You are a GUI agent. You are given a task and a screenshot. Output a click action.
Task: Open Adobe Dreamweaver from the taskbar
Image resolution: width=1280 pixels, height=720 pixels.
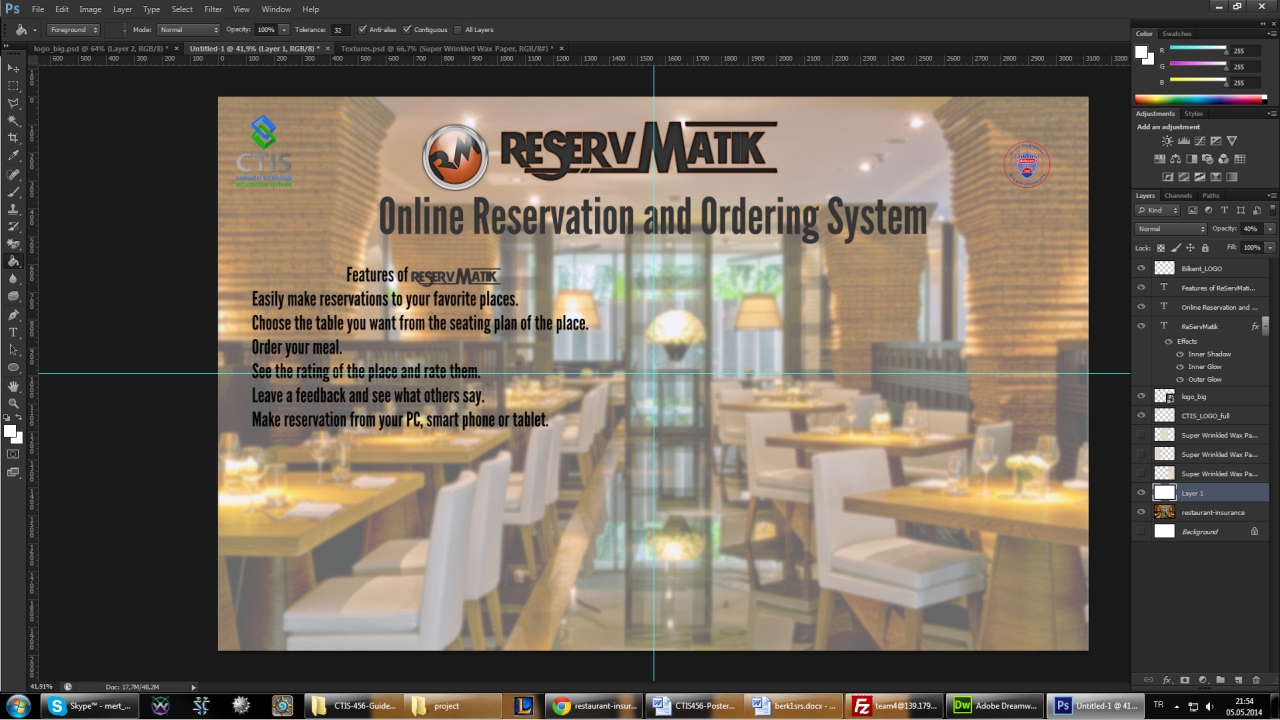click(994, 705)
